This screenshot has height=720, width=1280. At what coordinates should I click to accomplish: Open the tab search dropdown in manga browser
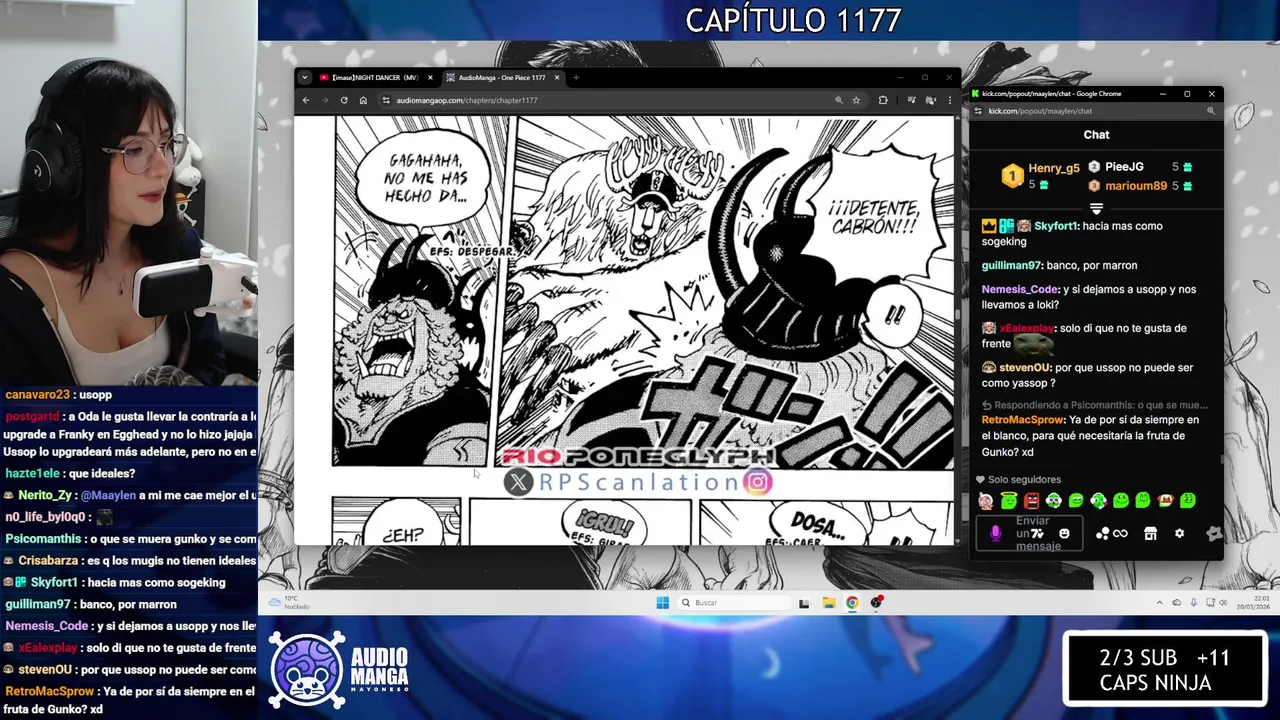[x=306, y=78]
